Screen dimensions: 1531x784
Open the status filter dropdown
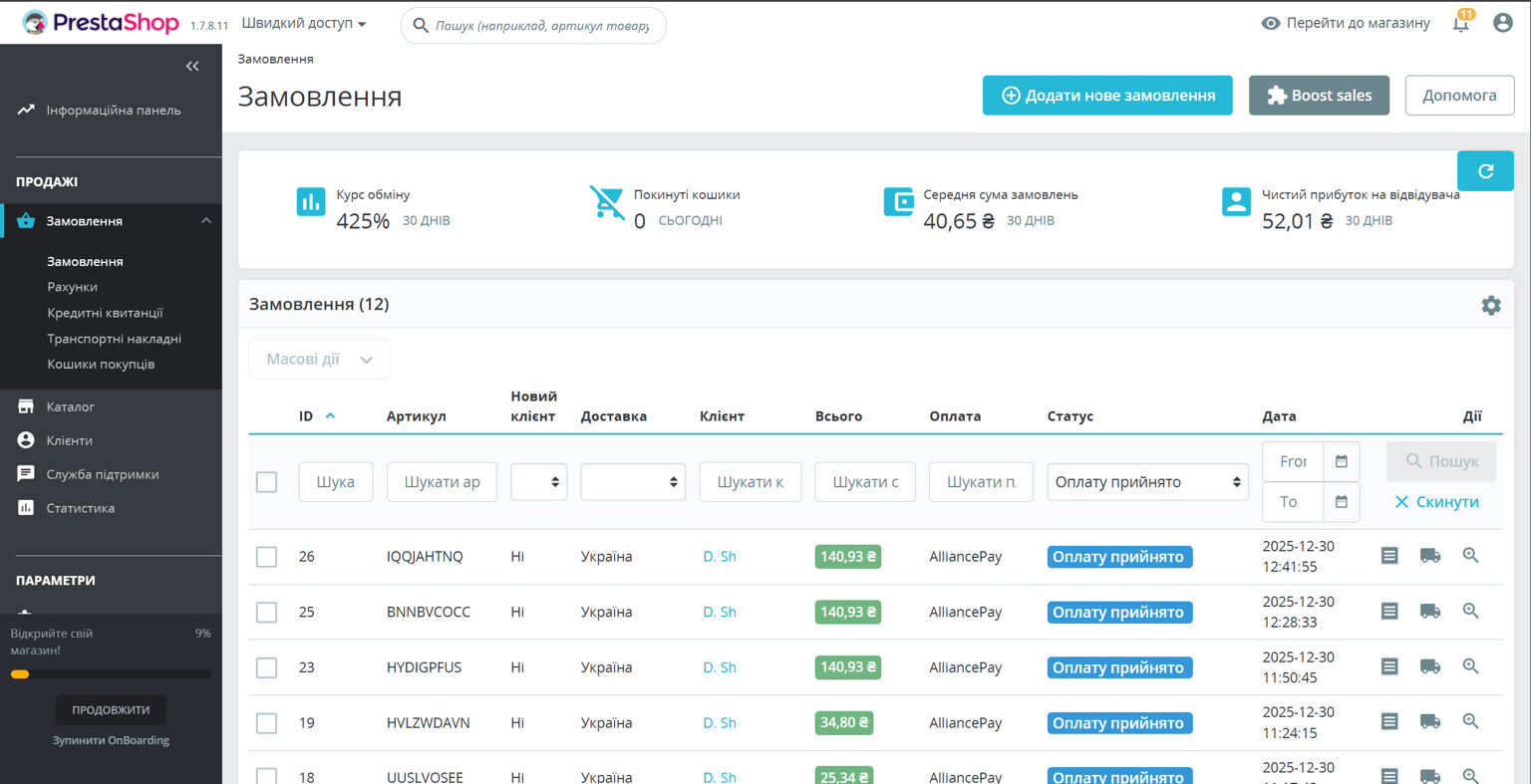coord(1147,482)
